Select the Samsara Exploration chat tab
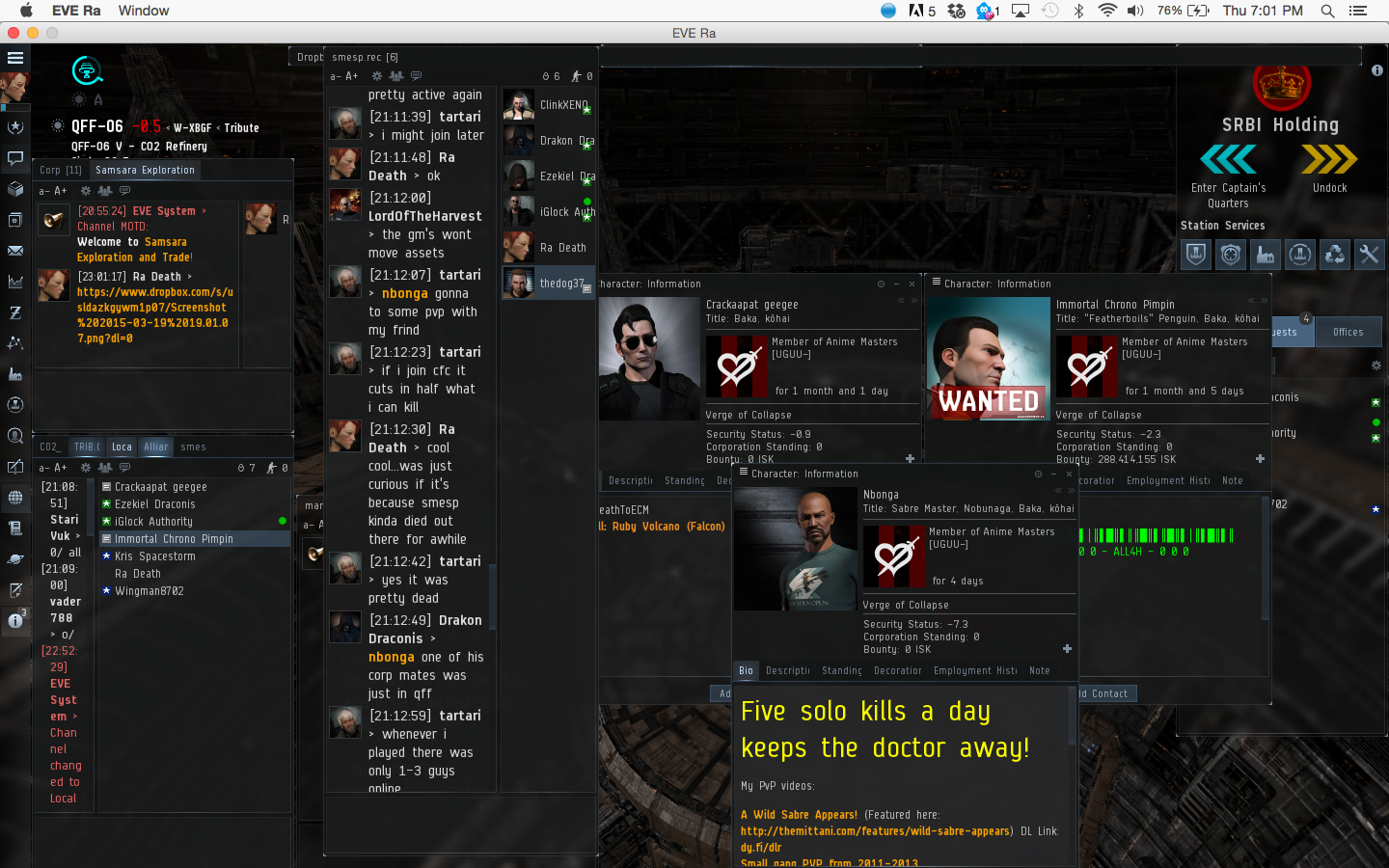1389x868 pixels. point(145,170)
